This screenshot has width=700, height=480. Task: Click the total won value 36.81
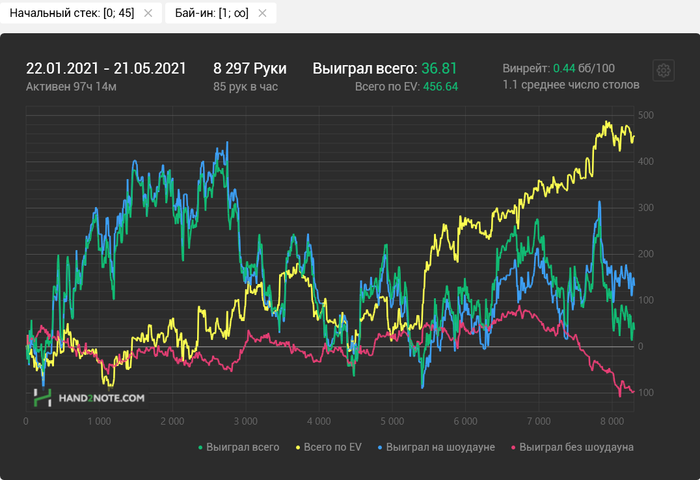coord(439,68)
